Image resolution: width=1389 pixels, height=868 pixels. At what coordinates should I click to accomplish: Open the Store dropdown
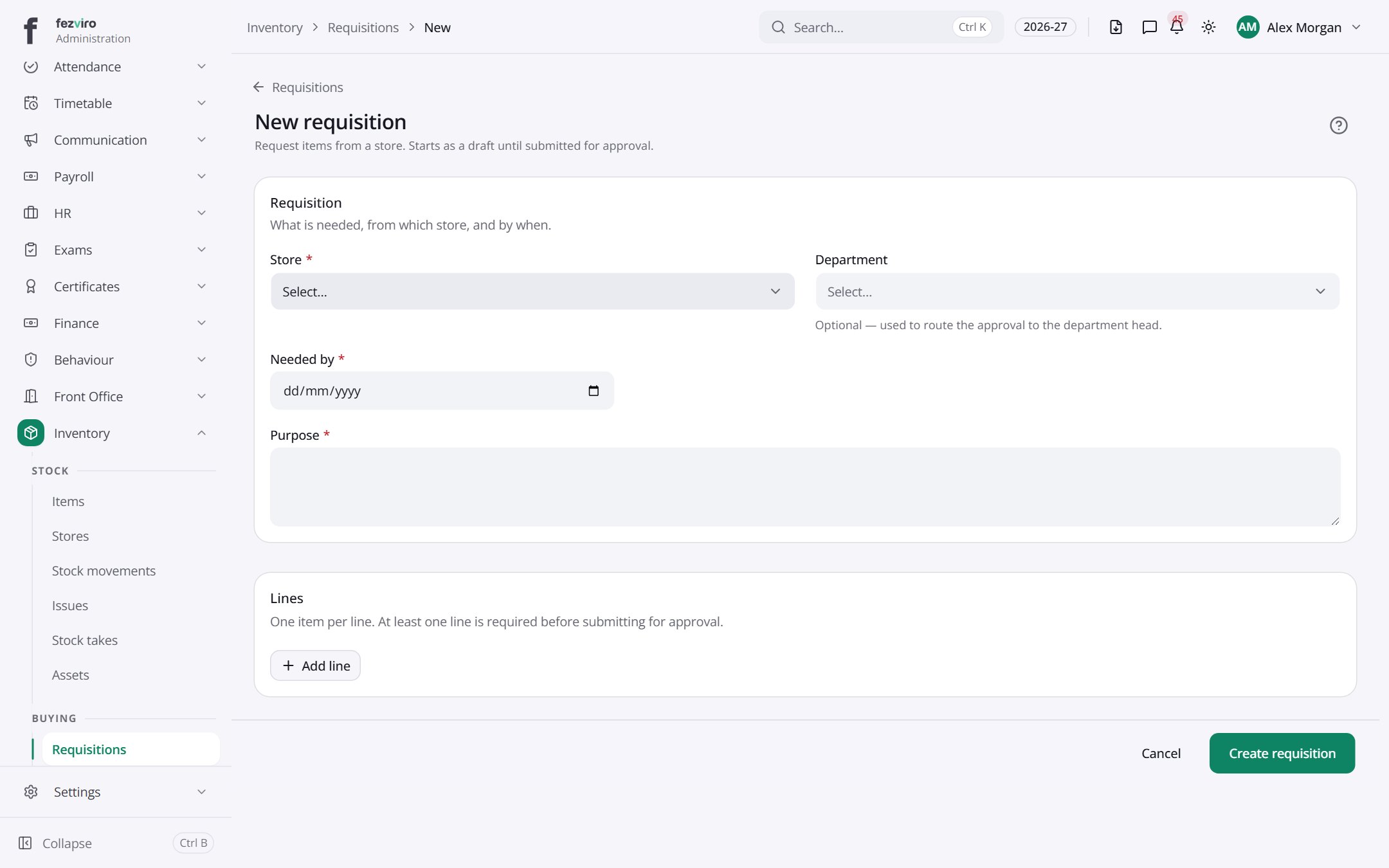(x=532, y=292)
